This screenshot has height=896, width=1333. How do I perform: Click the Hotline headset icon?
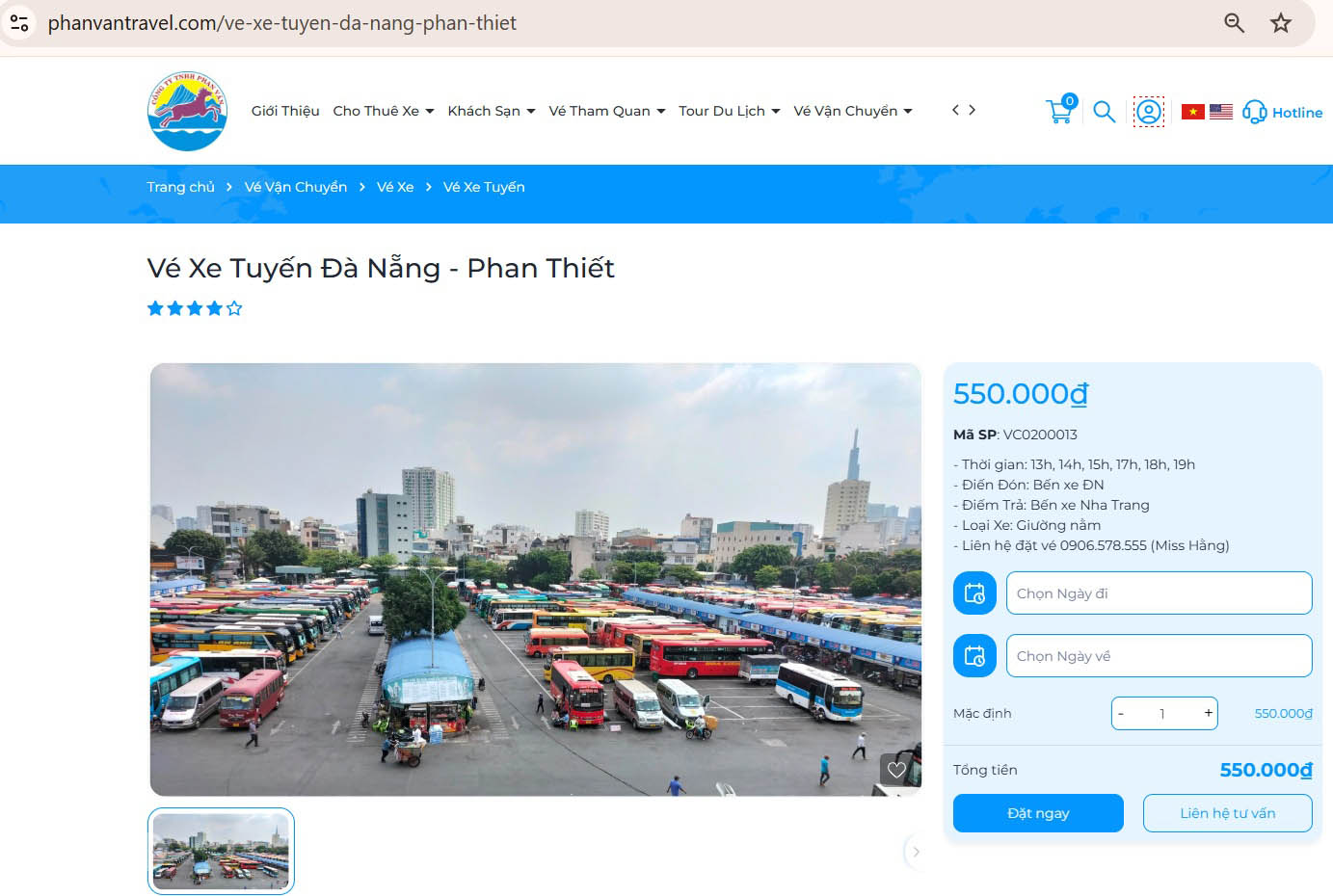pos(1253,113)
